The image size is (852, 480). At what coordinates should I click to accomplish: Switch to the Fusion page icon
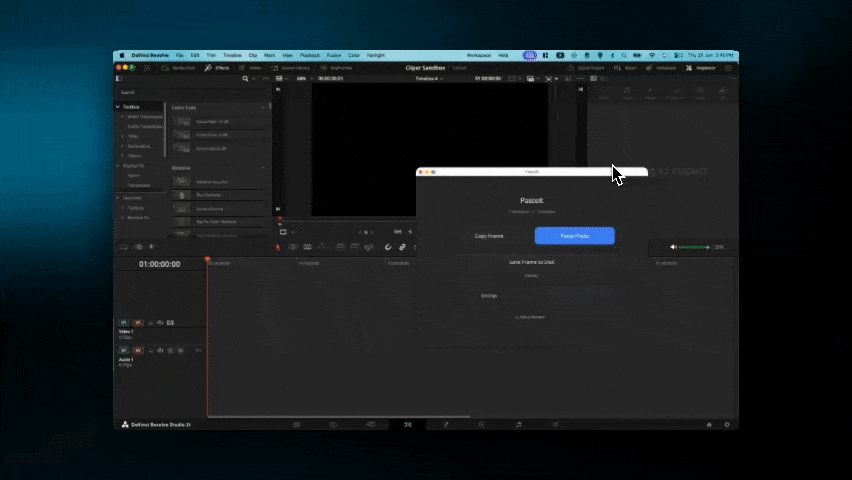[446, 425]
